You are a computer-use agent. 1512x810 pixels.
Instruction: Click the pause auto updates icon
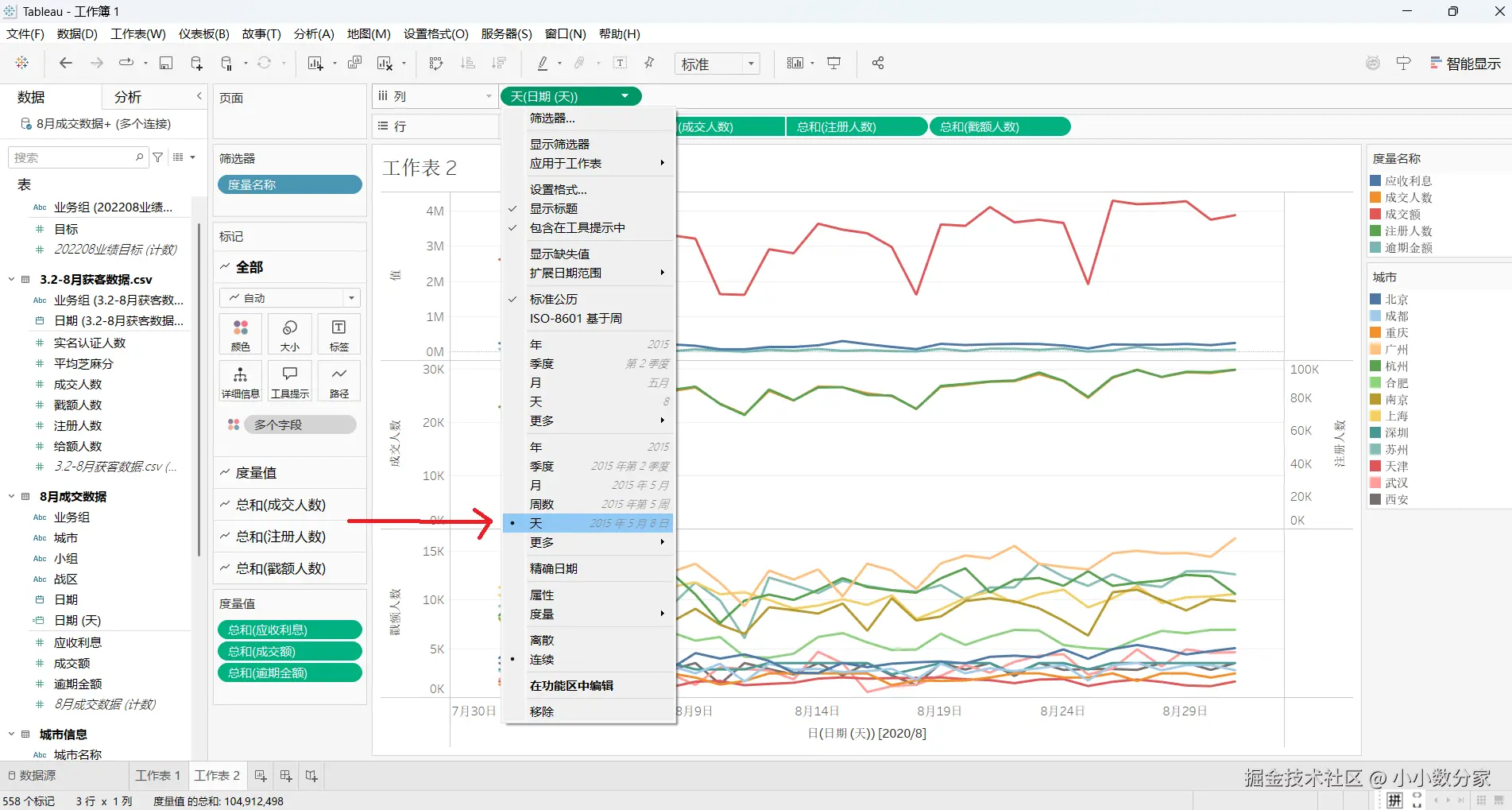point(227,63)
